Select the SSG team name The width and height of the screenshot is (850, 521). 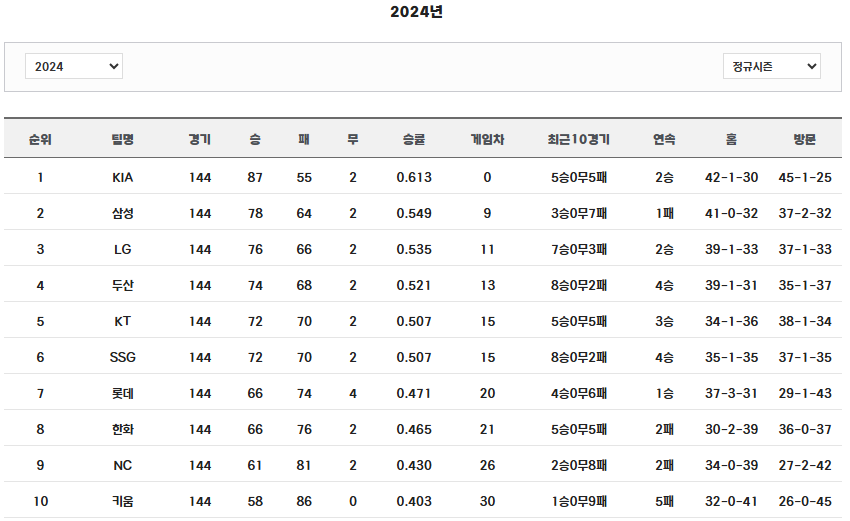coord(123,357)
